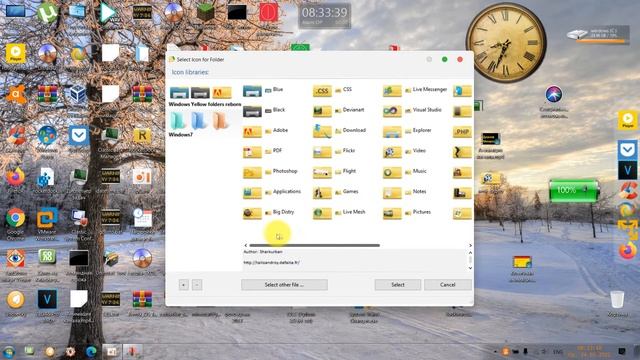Click the icon list horizontal scrollbar
The width and height of the screenshot is (640, 360).
pyautogui.click(x=314, y=245)
